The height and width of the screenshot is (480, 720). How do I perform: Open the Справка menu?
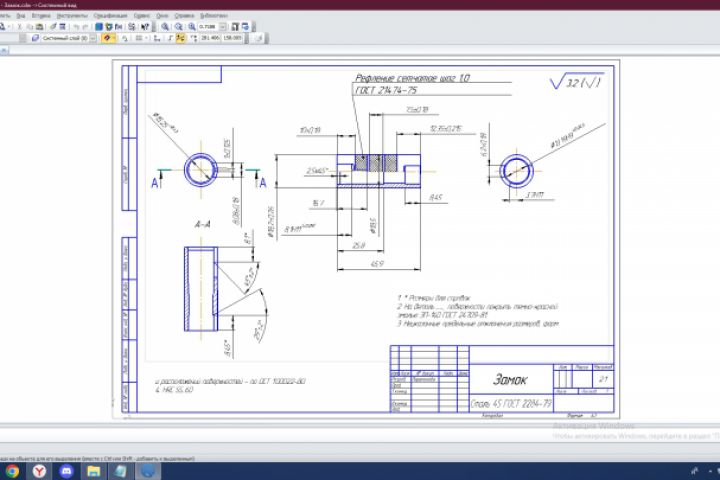pyautogui.click(x=184, y=16)
